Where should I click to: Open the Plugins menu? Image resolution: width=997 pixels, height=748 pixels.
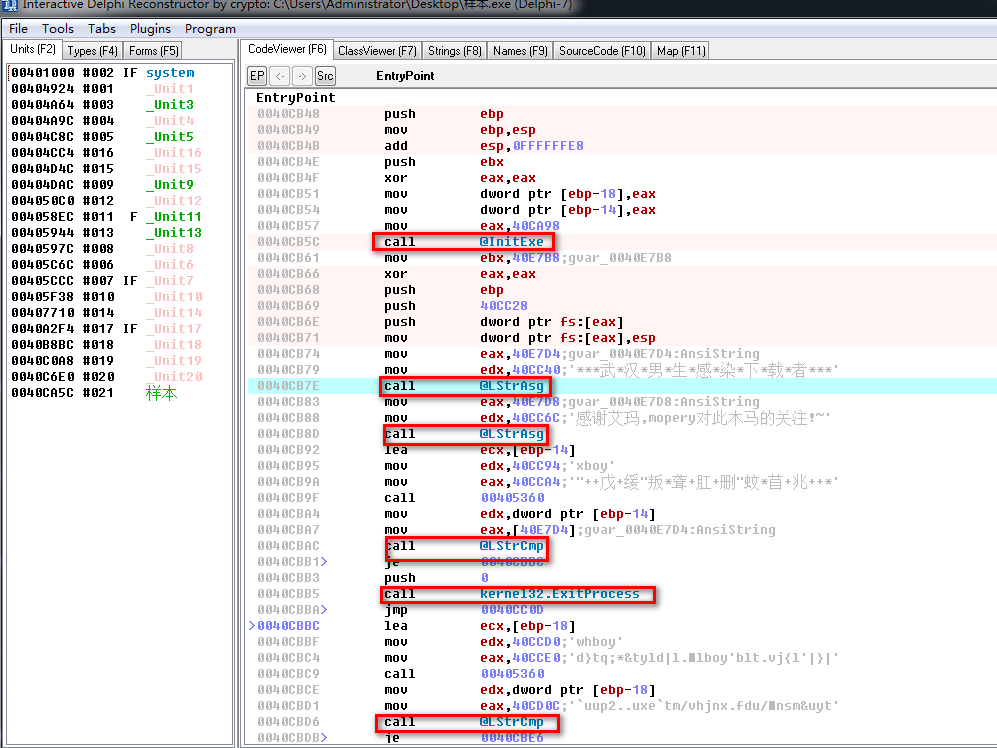coord(150,29)
